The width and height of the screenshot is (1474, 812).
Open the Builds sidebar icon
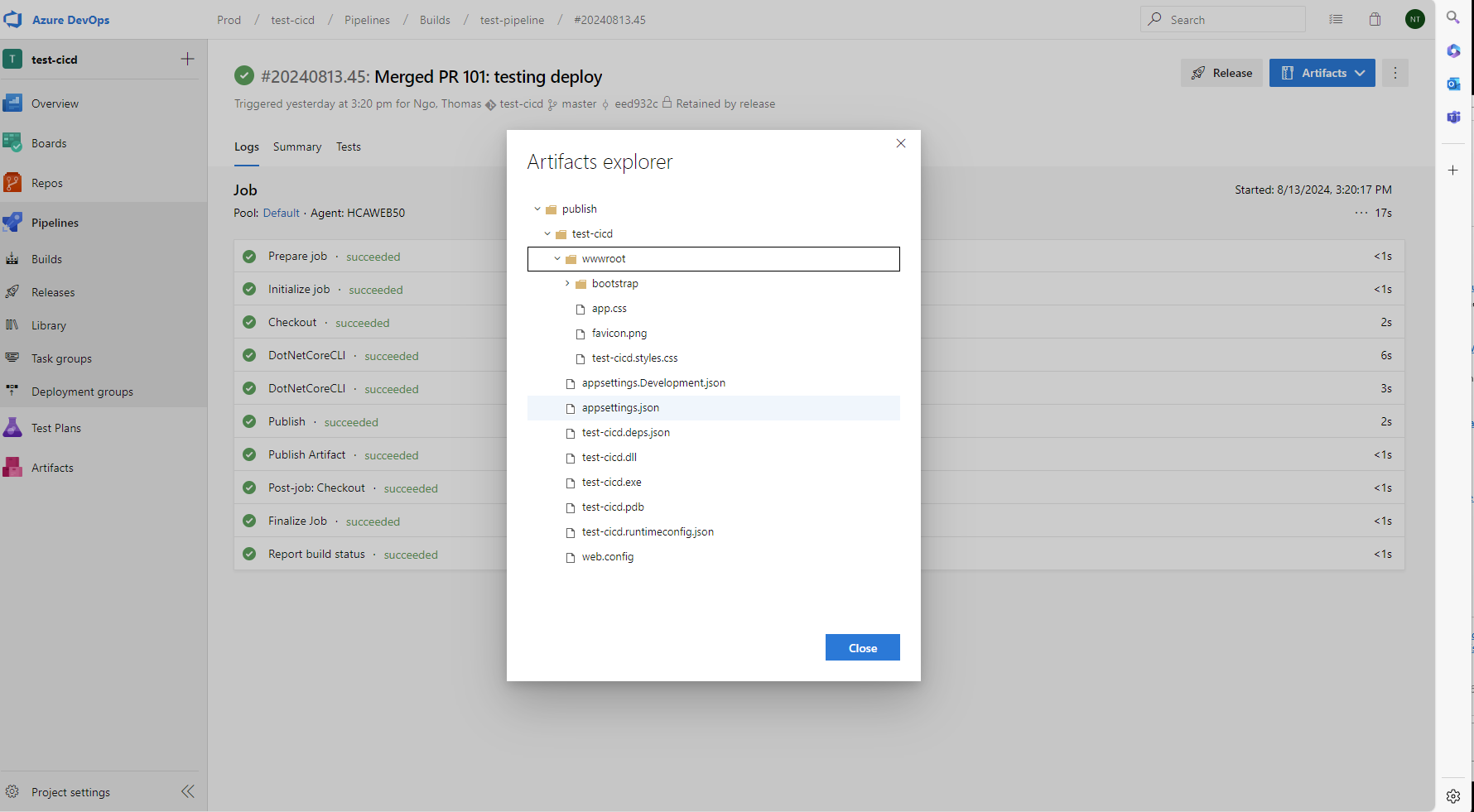pyautogui.click(x=12, y=259)
